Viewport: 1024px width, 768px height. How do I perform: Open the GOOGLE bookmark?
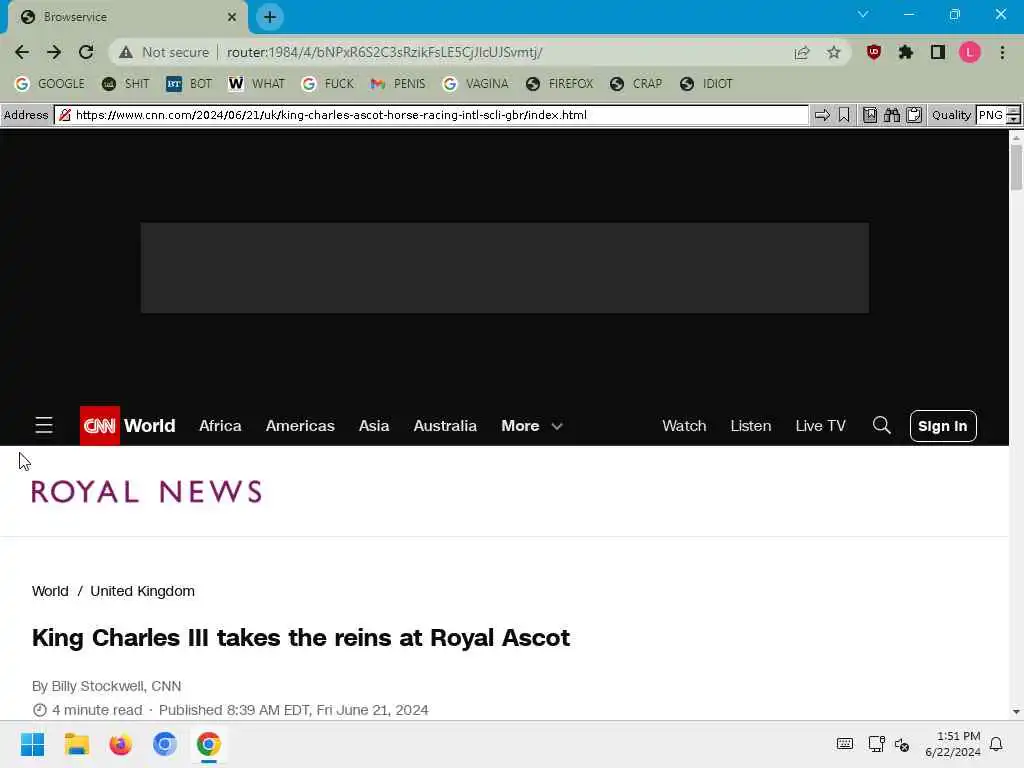click(x=50, y=84)
